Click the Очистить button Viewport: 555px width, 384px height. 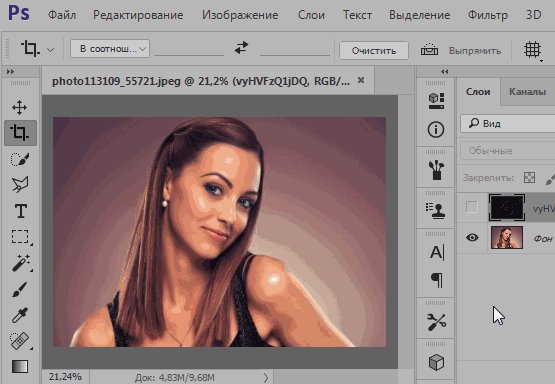pos(374,51)
